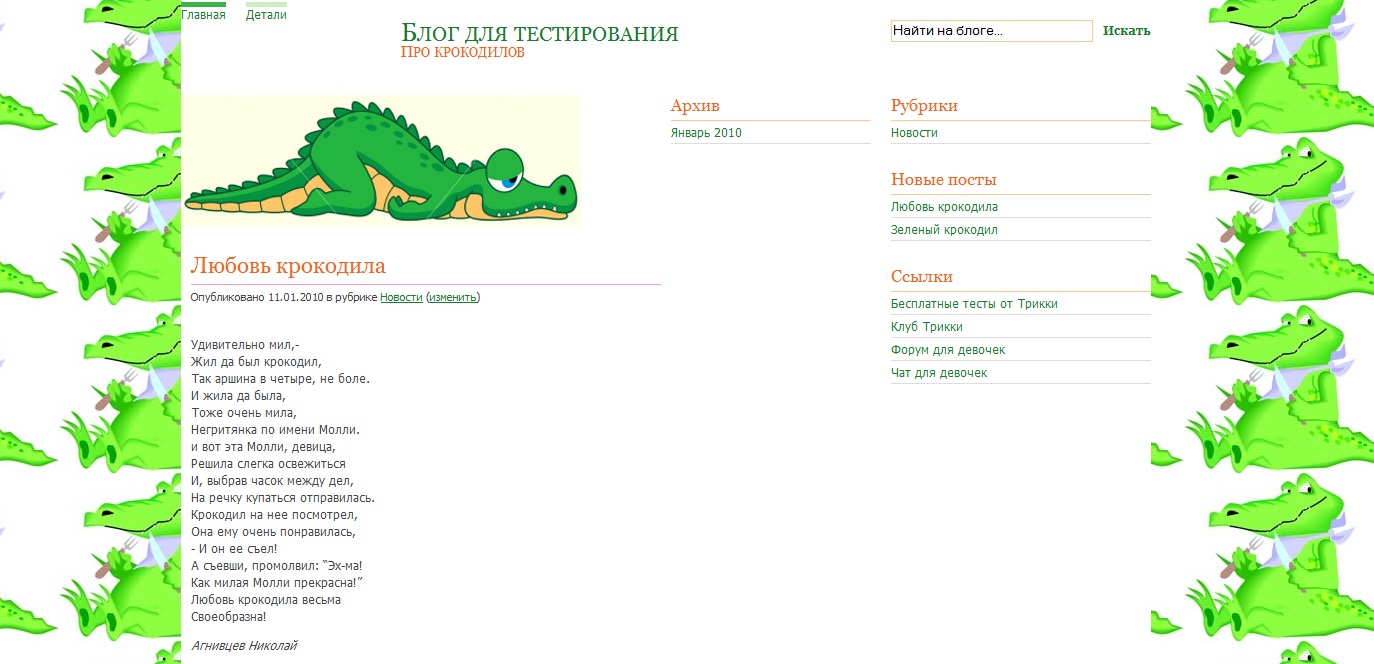The height and width of the screenshot is (664, 1374).
Task: Click the blog title Блог для тестирования
Action: (539, 34)
